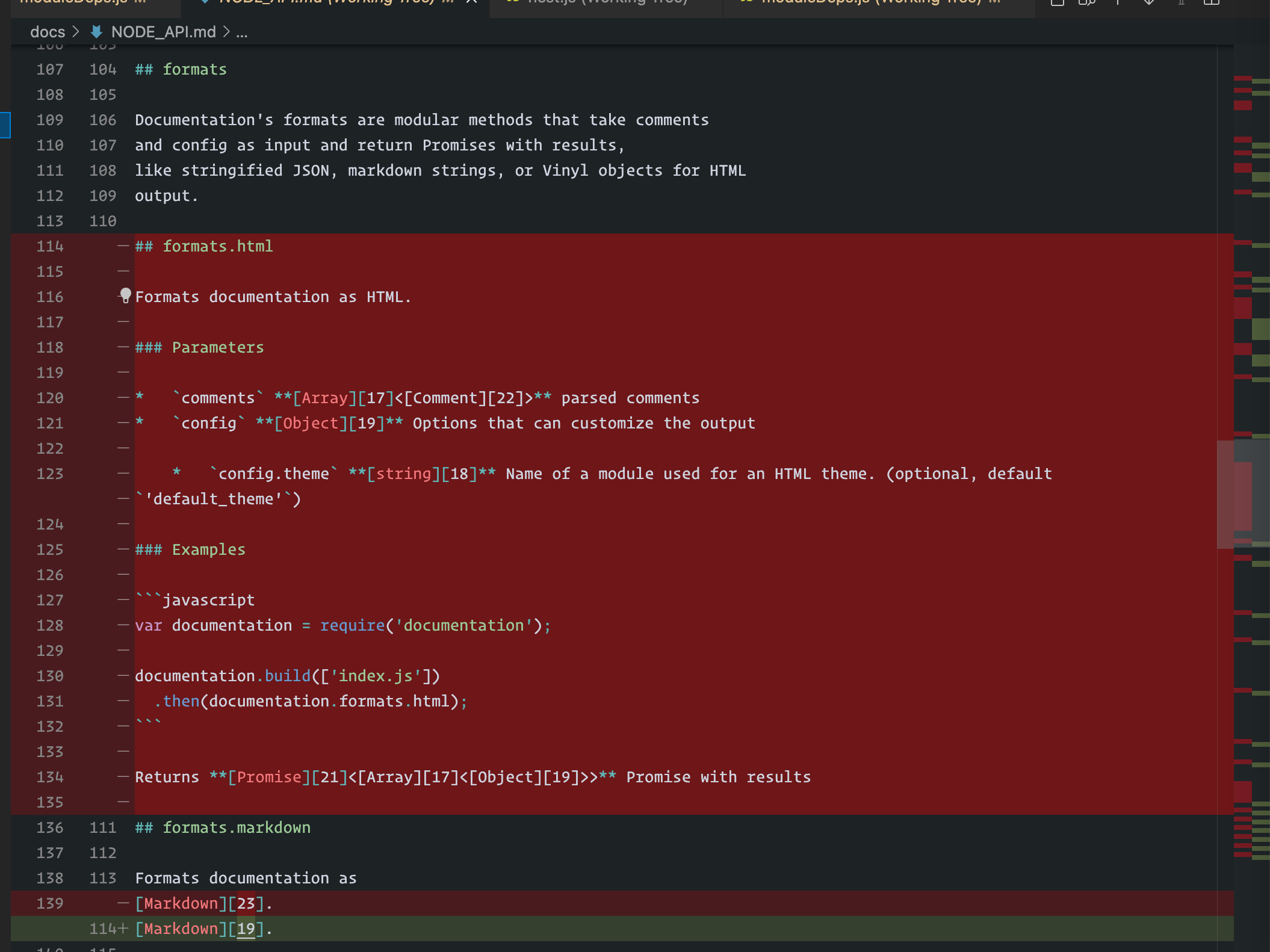Click the `comments` parameter line with 'parsed comments'

(x=417, y=398)
